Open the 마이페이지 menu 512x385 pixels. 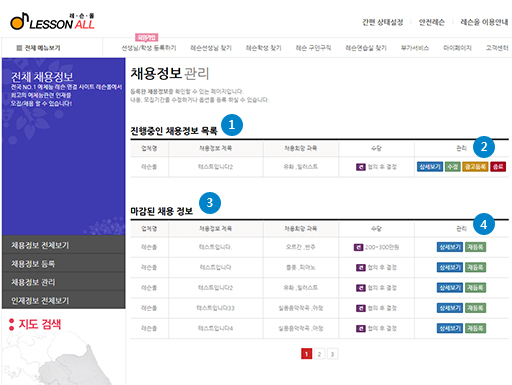457,48
